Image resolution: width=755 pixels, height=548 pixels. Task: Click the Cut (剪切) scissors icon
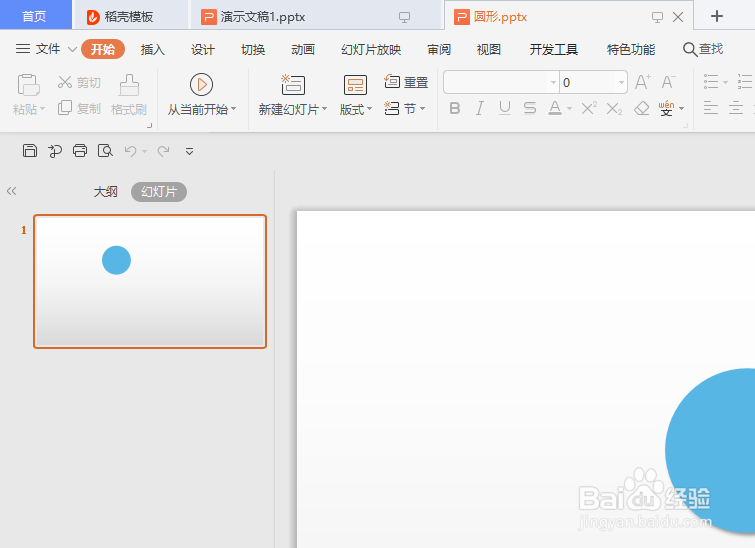[x=65, y=82]
